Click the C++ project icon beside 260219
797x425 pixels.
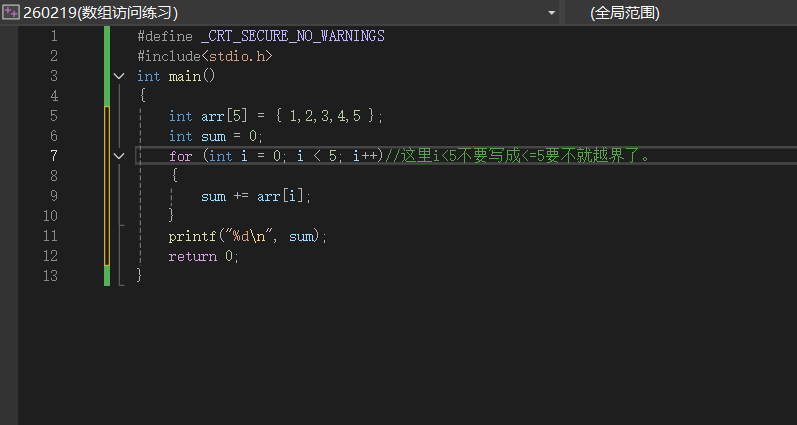click(x=11, y=12)
